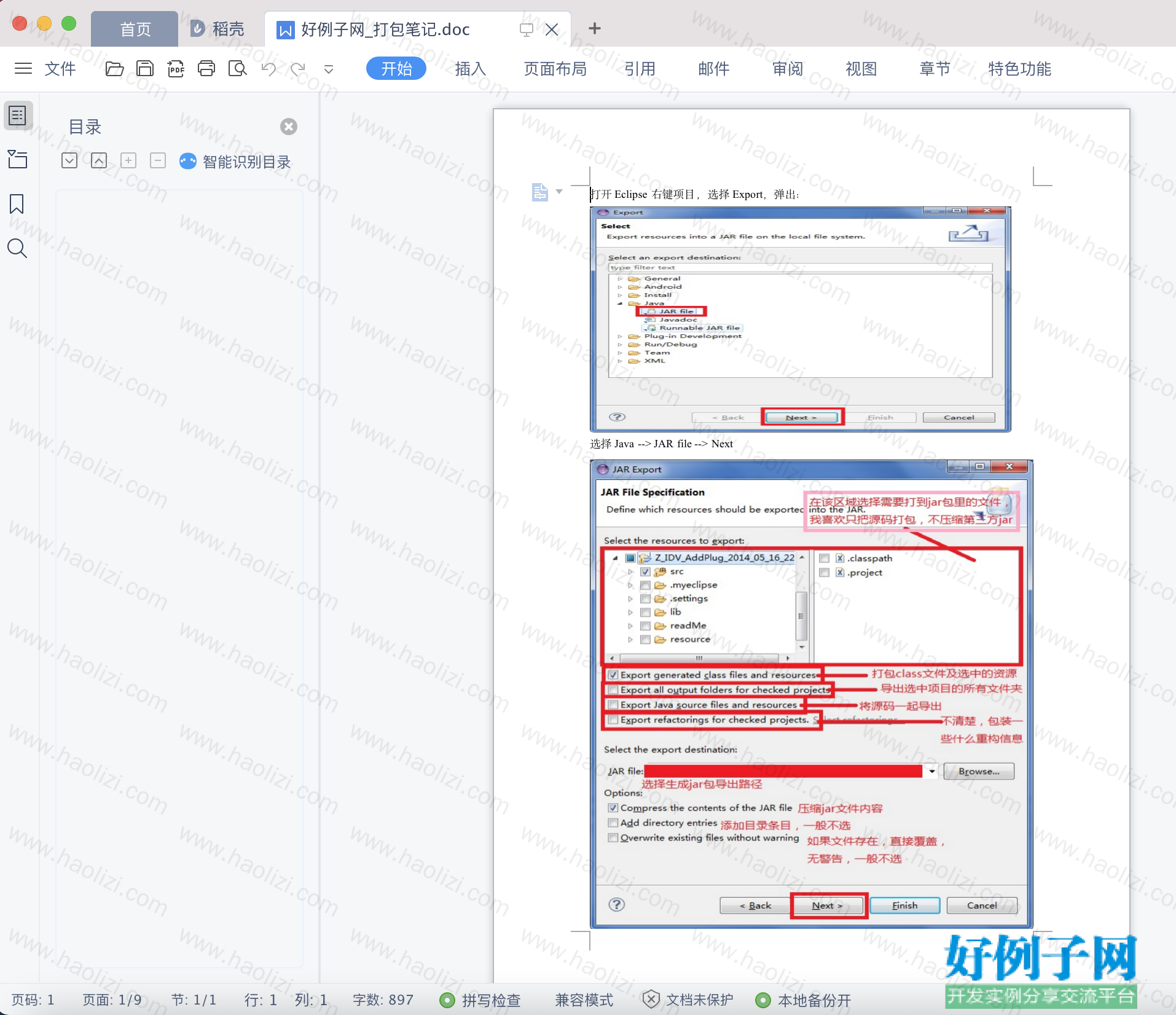This screenshot has height=1015, width=1176.
Task: Toggle 本地备份开 local backup
Action: point(804,1000)
